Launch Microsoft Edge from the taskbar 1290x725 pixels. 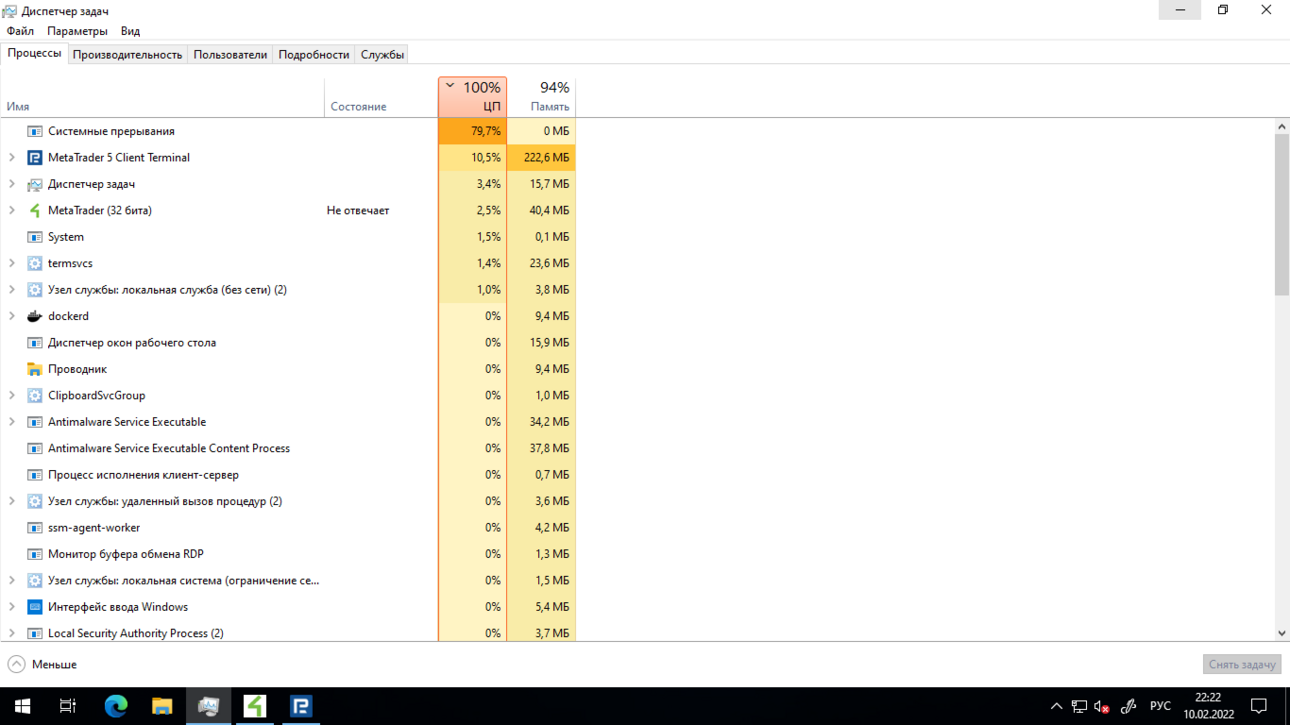click(116, 706)
